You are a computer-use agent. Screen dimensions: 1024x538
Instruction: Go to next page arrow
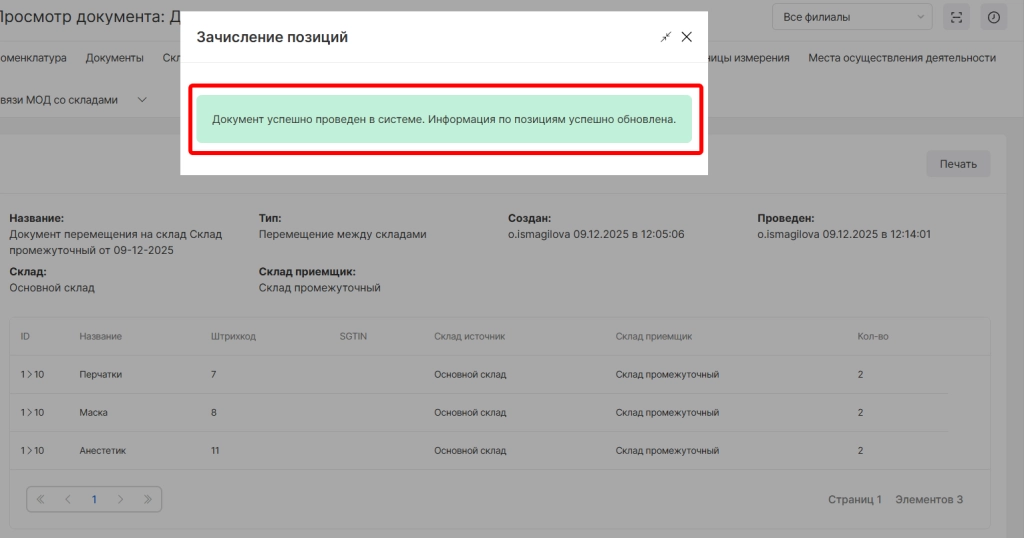click(120, 499)
